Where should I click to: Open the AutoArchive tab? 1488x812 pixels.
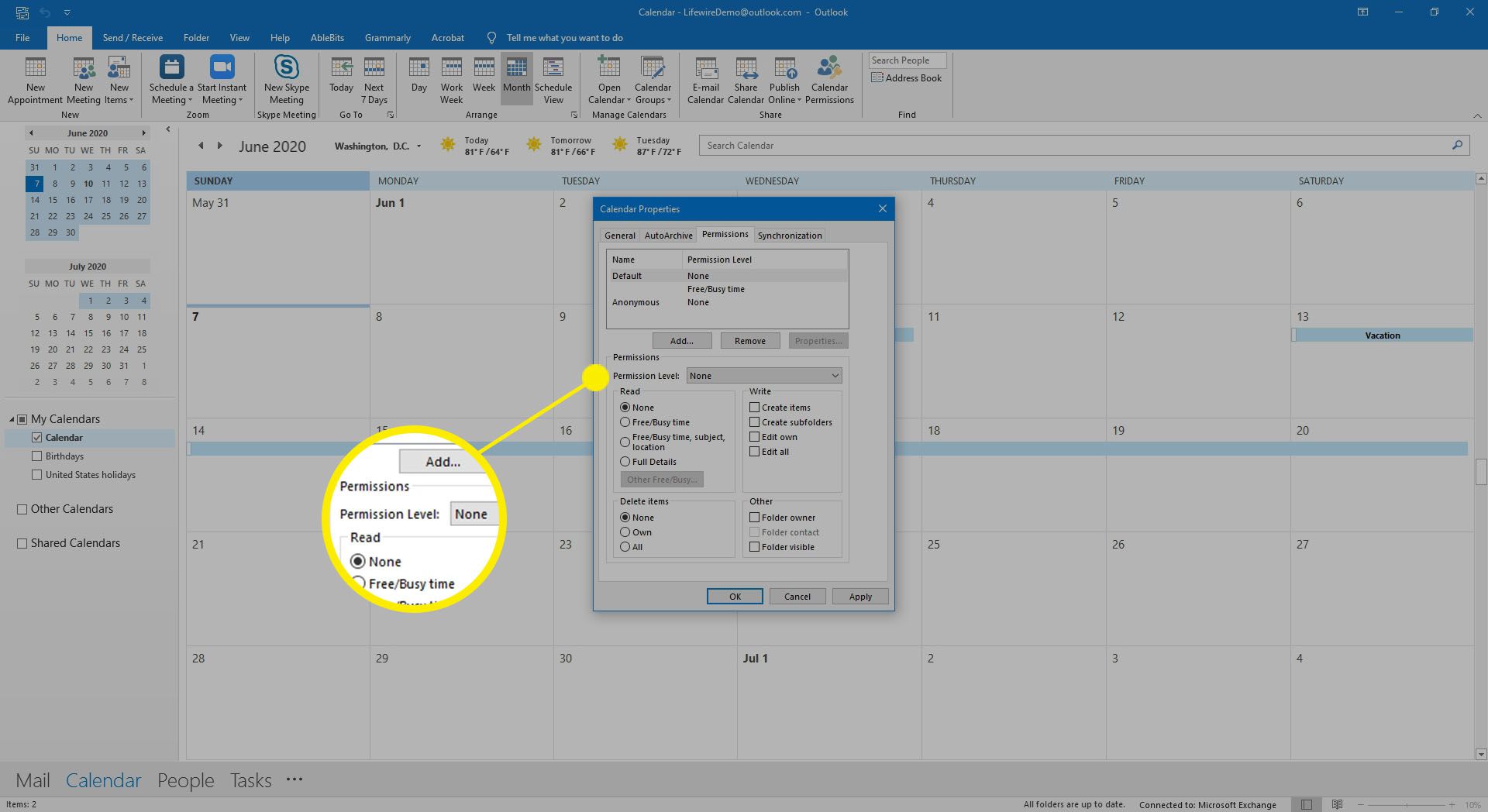[x=668, y=236]
